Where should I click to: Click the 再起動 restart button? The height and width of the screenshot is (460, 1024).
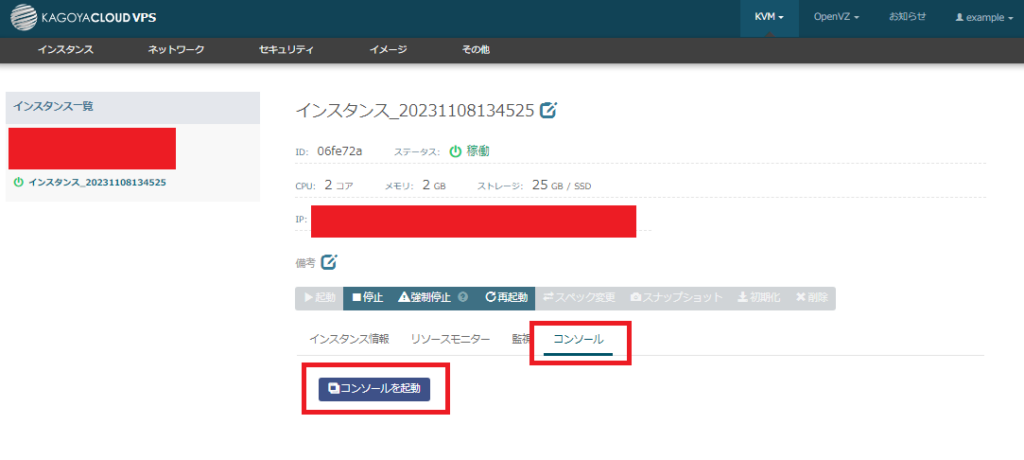point(505,298)
